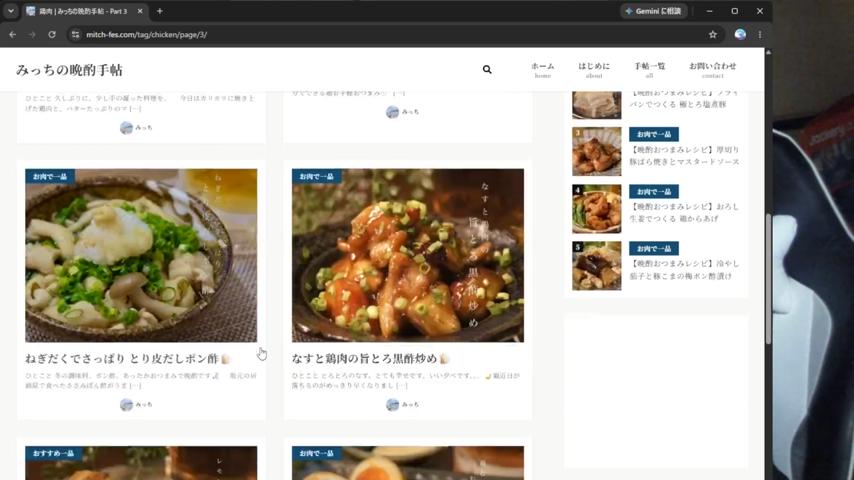This screenshot has width=854, height=480.
Task: Open the browser profile avatar
Action: point(740,34)
